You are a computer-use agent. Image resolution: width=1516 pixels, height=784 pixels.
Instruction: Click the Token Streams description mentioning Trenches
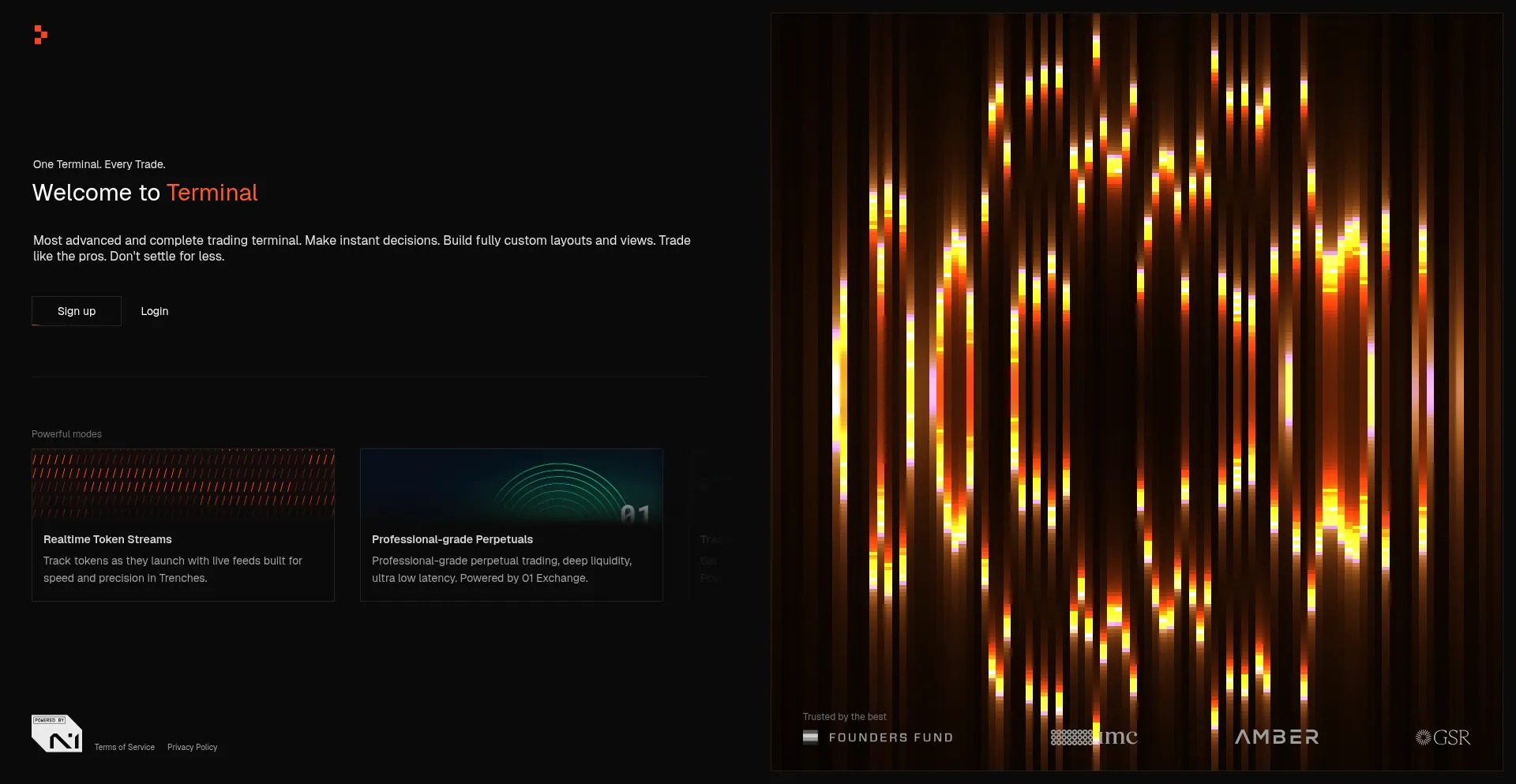pyautogui.click(x=172, y=569)
